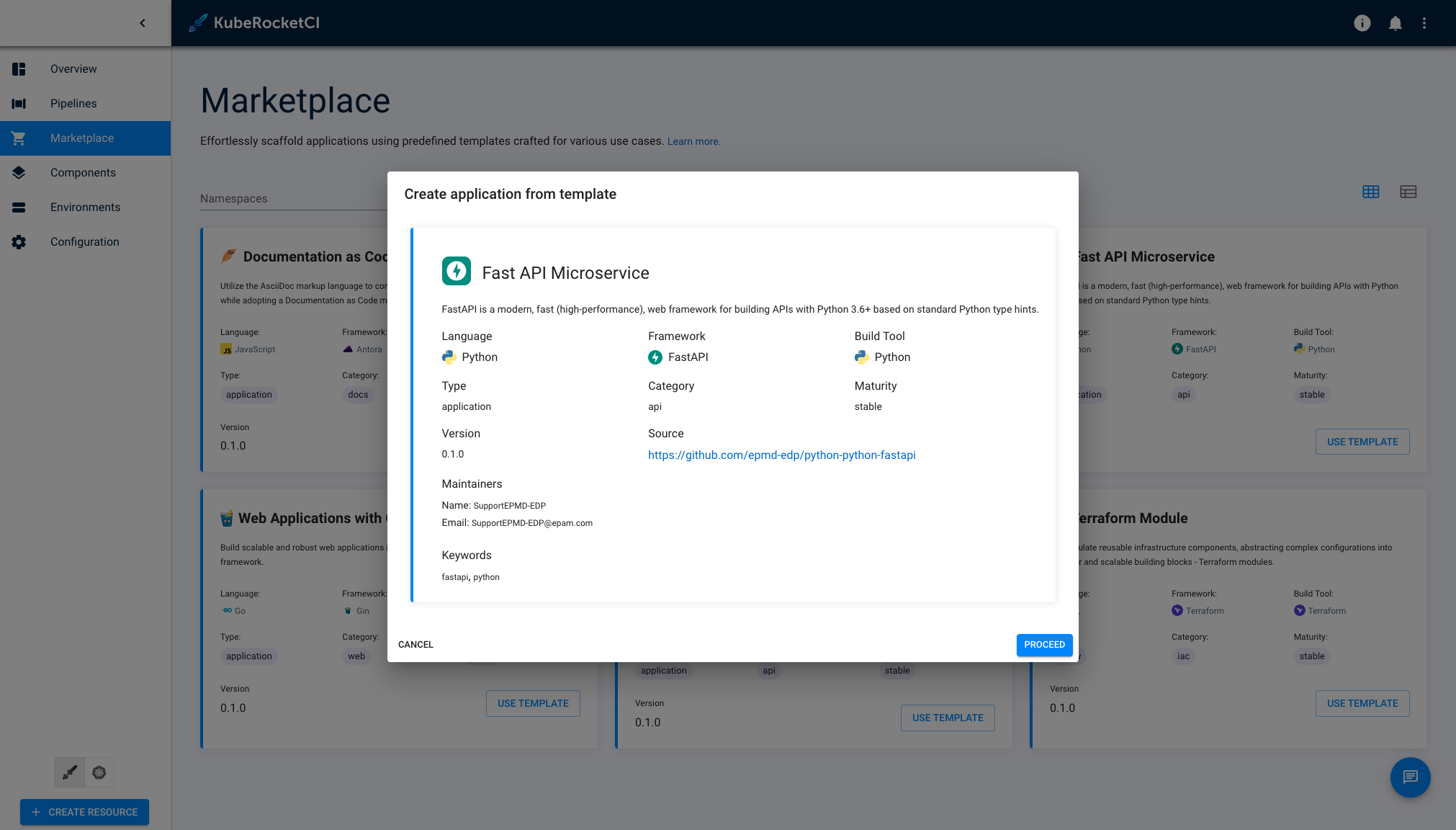Image resolution: width=1456 pixels, height=830 pixels.
Task: Open the FastAPI GitHub source link
Action: tap(782, 454)
